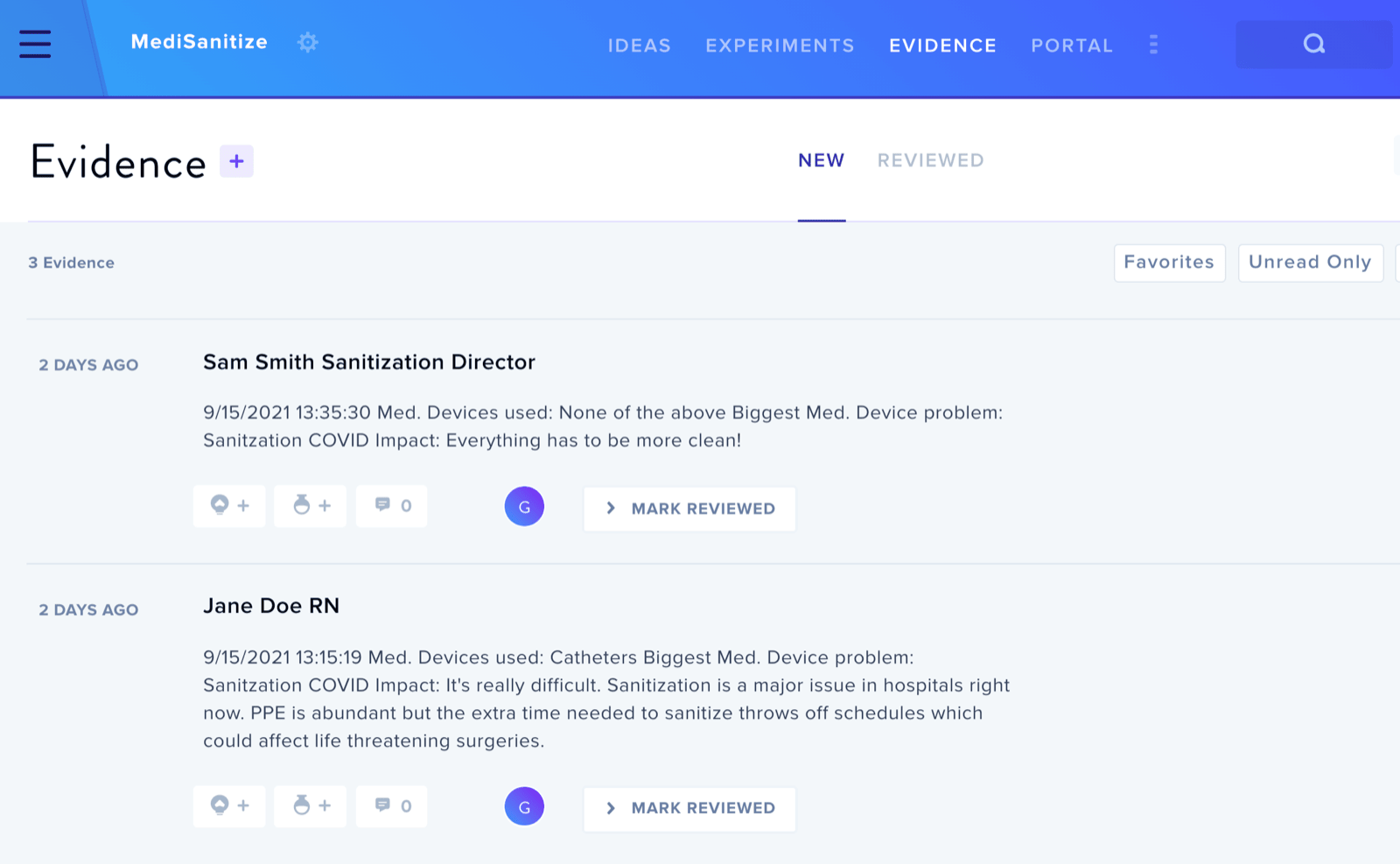
Task: Open the hamburger navigation menu
Action: 35,44
